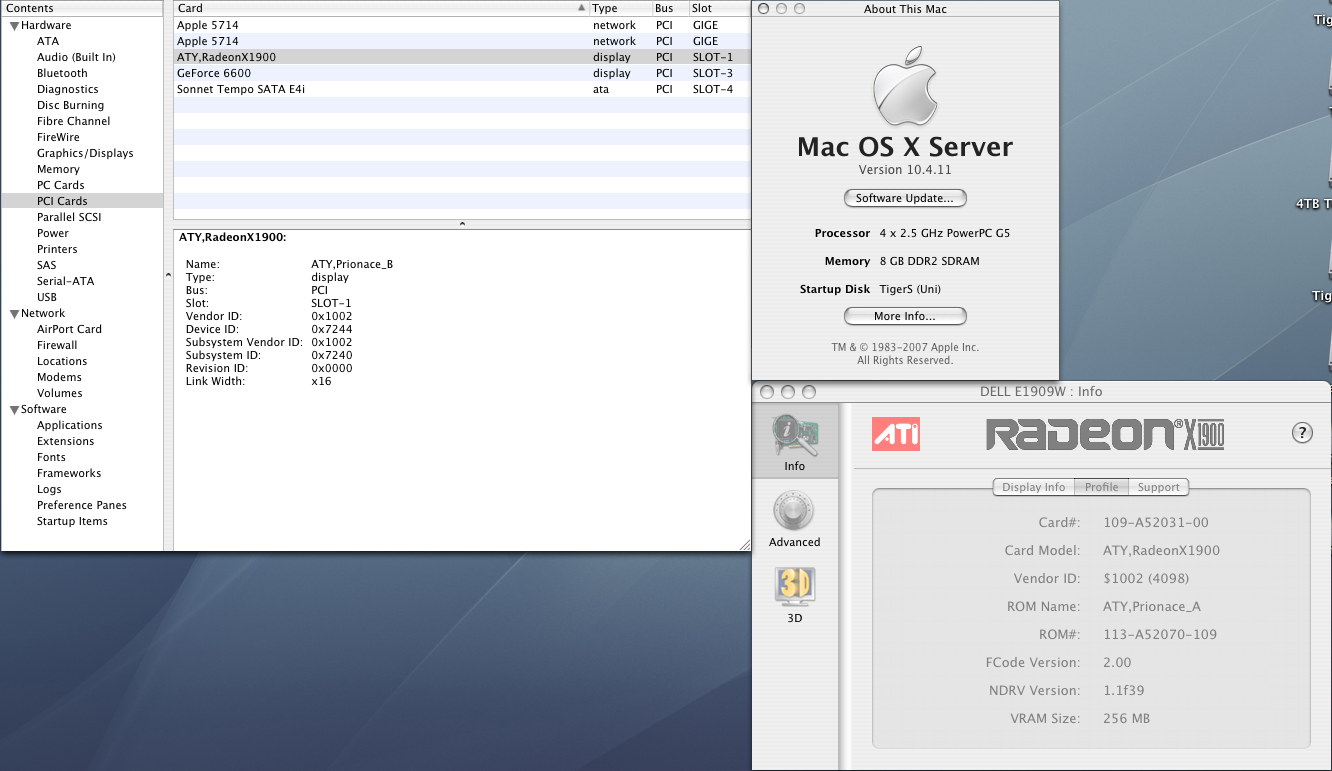Screen dimensions: 1332x771
Task: Select Audio (Built In) in sidebar
Action: [76, 57]
